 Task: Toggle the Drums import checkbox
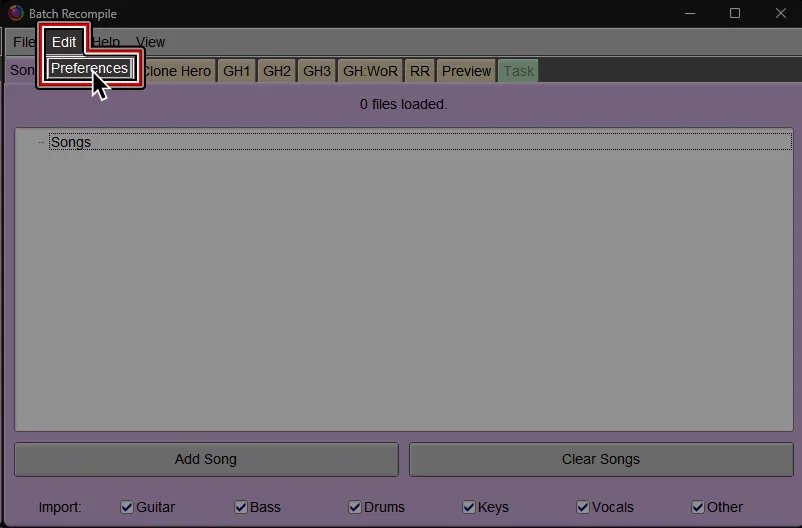[355, 507]
